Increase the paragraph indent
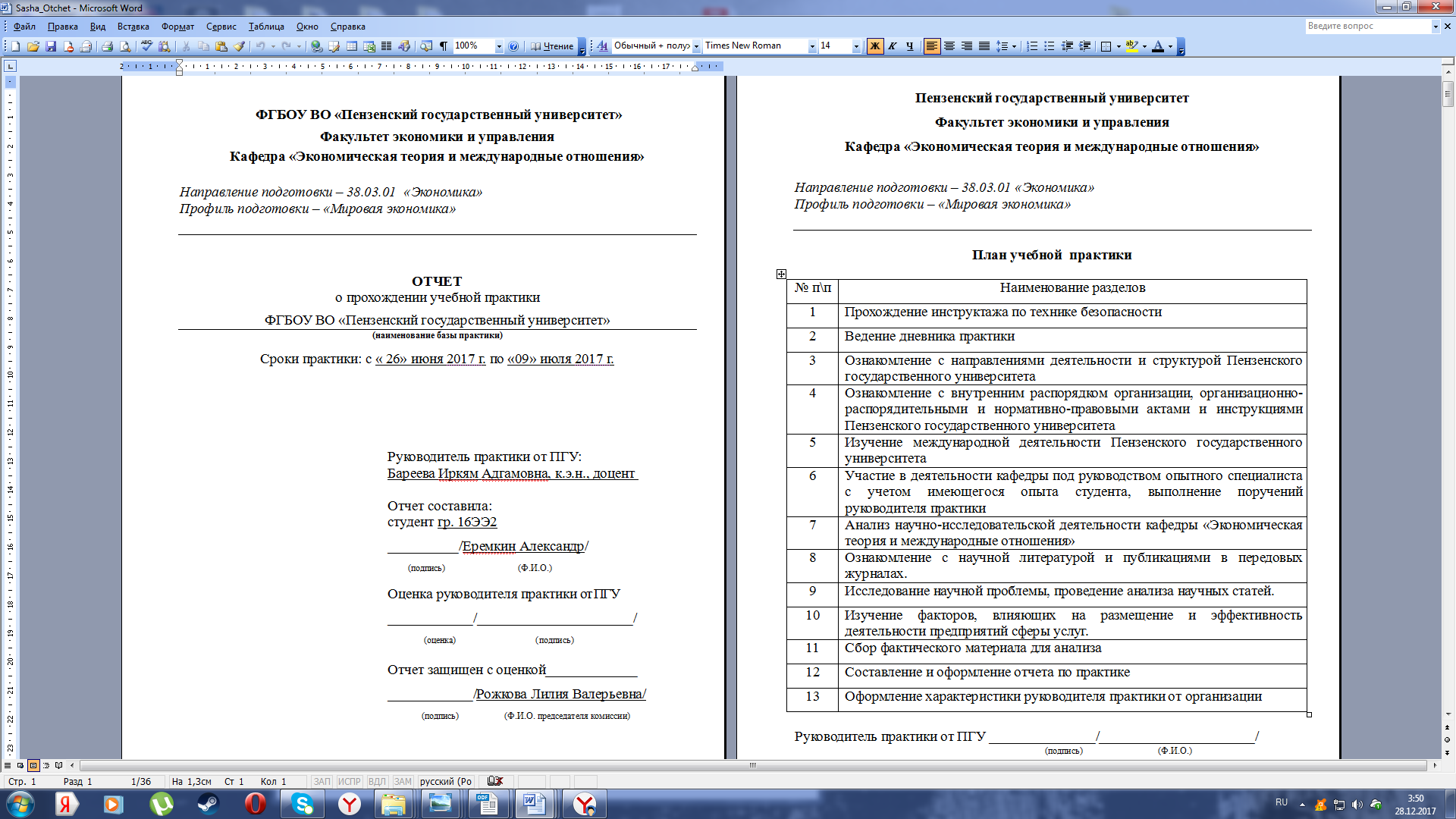 pos(1085,46)
